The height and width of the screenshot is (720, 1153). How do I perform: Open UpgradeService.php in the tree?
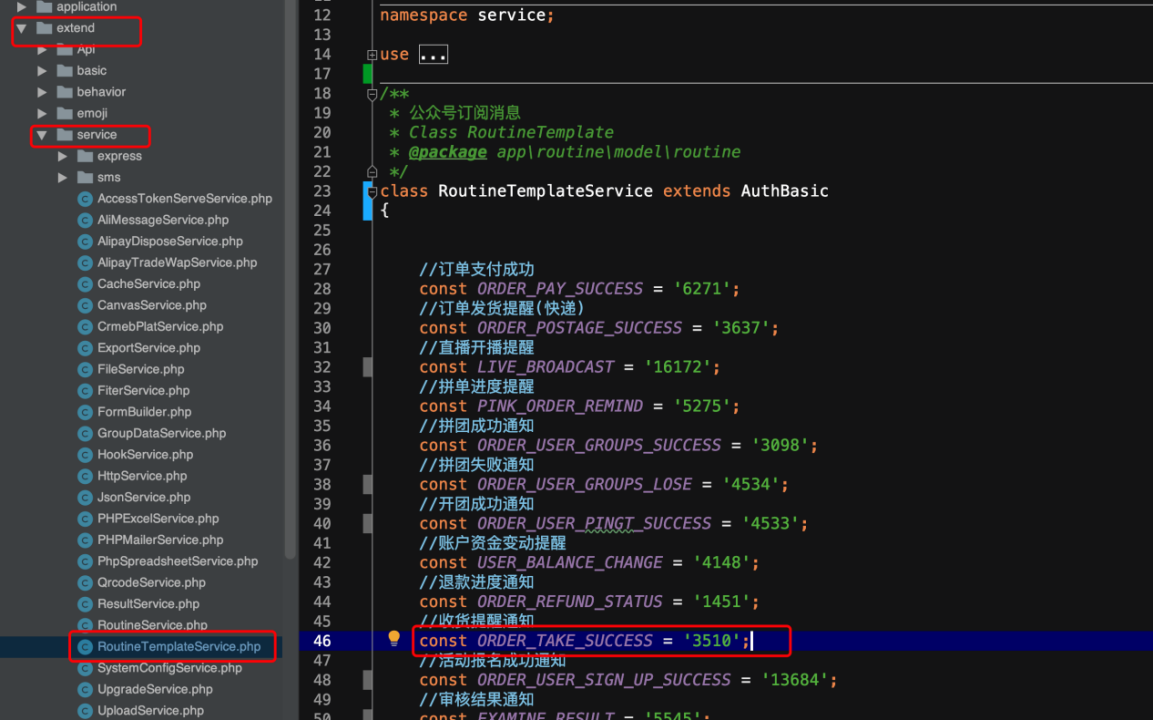point(155,689)
